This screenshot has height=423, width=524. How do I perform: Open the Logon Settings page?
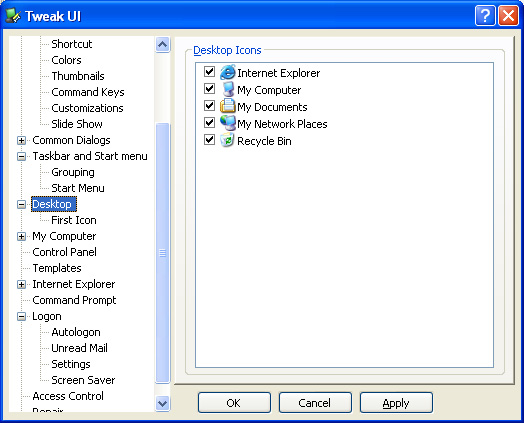[71, 365]
